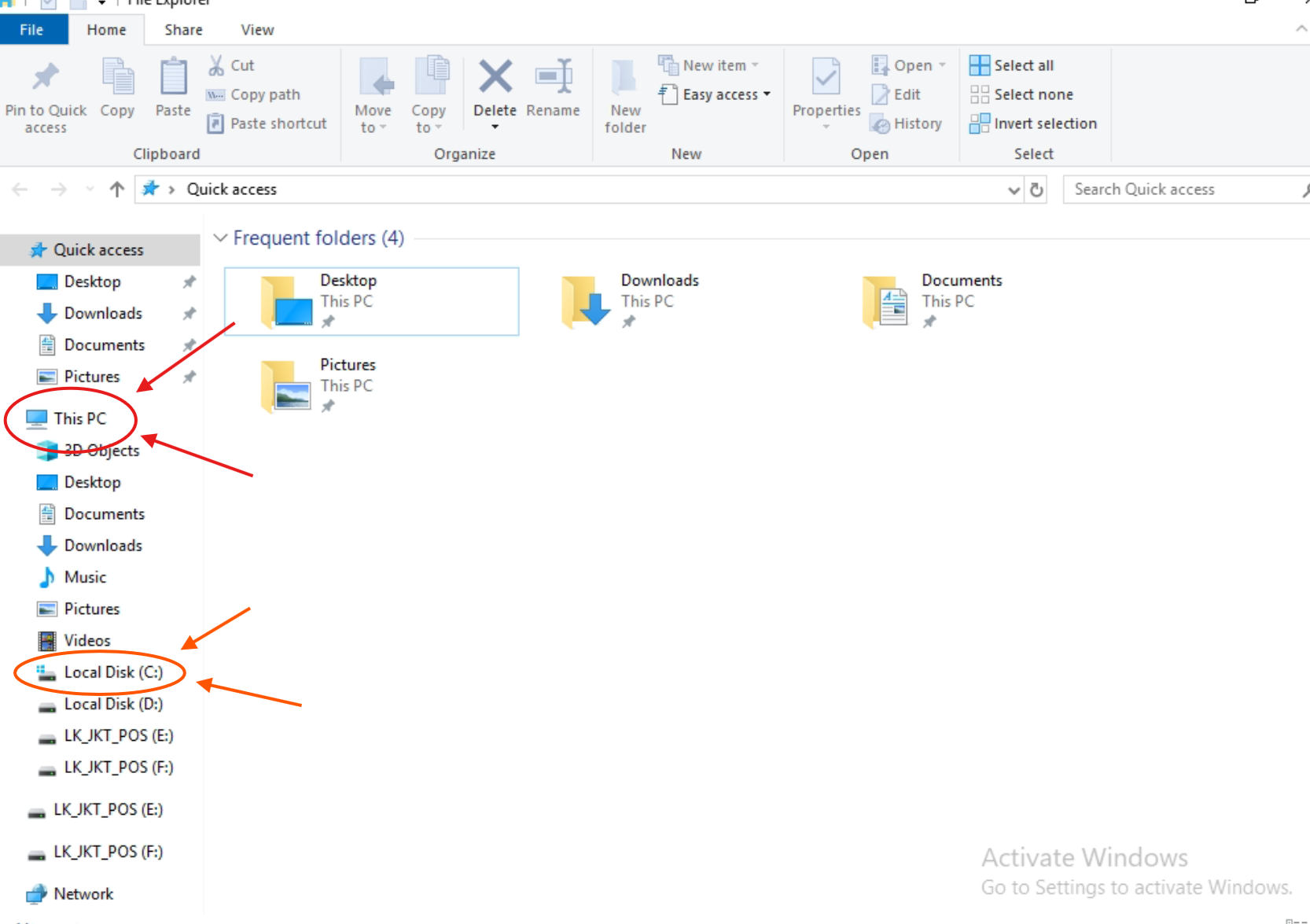The width and height of the screenshot is (1310, 924).
Task: Click the History ribbon icon
Action: click(880, 123)
